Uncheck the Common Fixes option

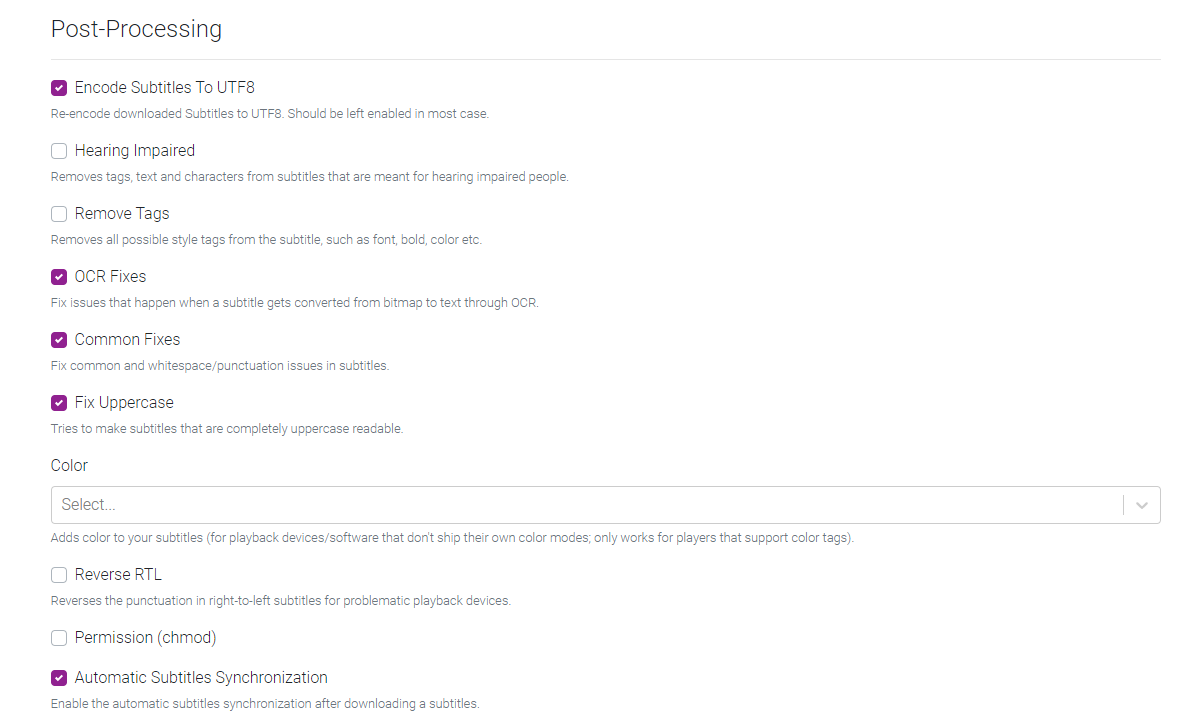click(58, 339)
